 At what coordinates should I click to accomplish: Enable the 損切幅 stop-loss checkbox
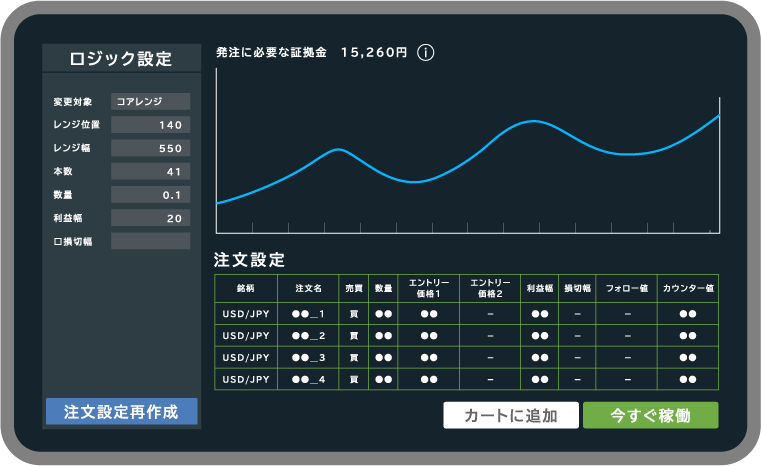(x=57, y=242)
